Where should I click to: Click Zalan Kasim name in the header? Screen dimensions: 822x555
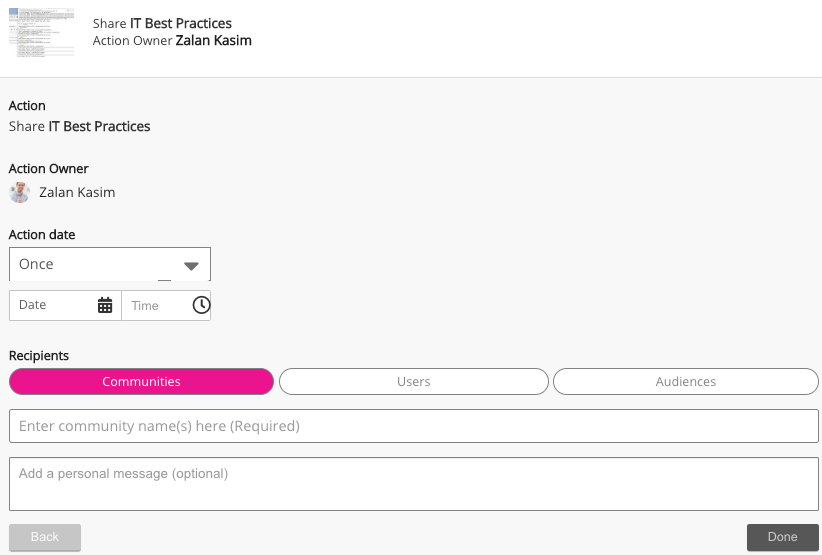[213, 41]
